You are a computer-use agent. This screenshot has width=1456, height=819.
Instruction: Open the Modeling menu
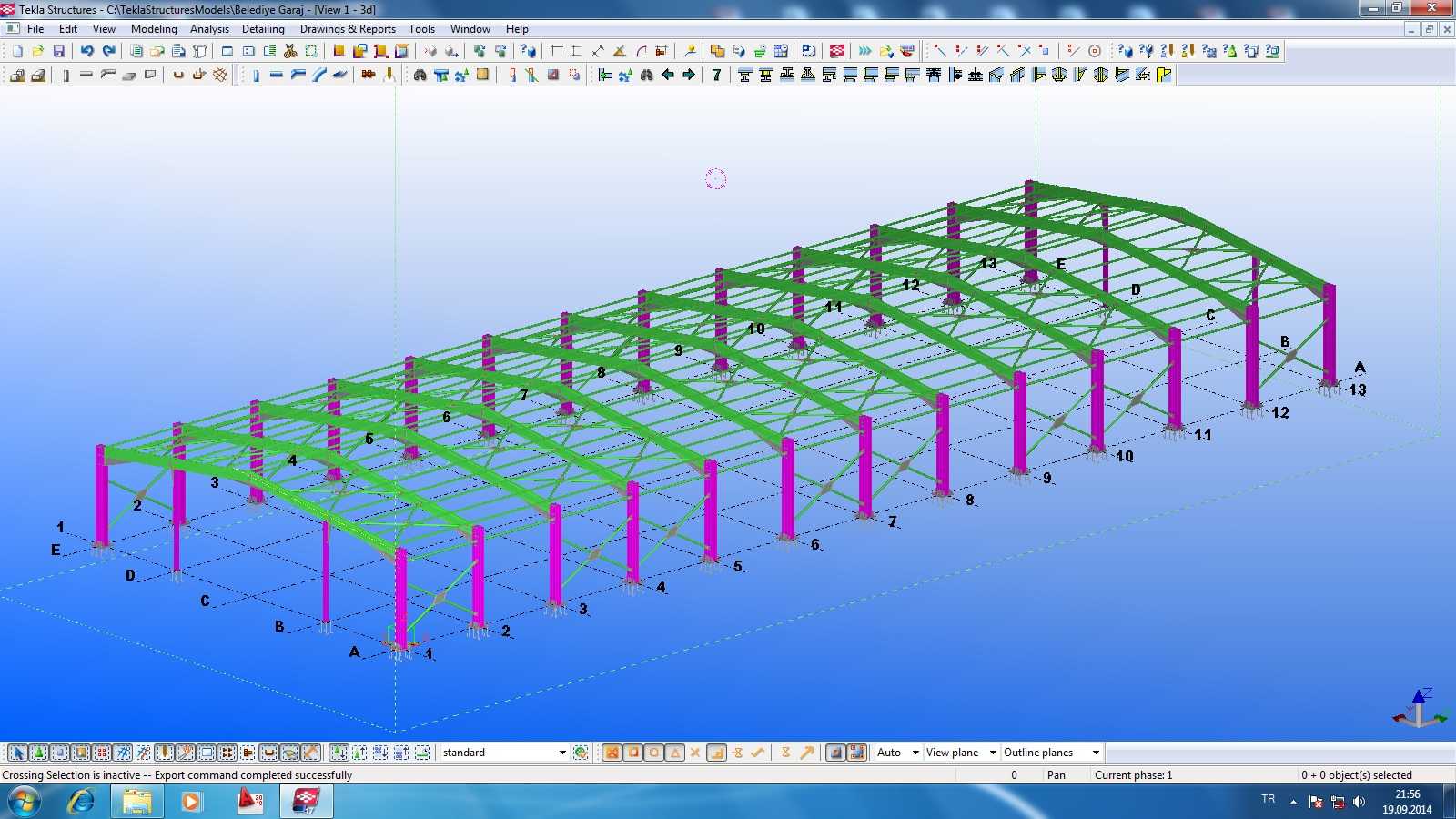[154, 29]
